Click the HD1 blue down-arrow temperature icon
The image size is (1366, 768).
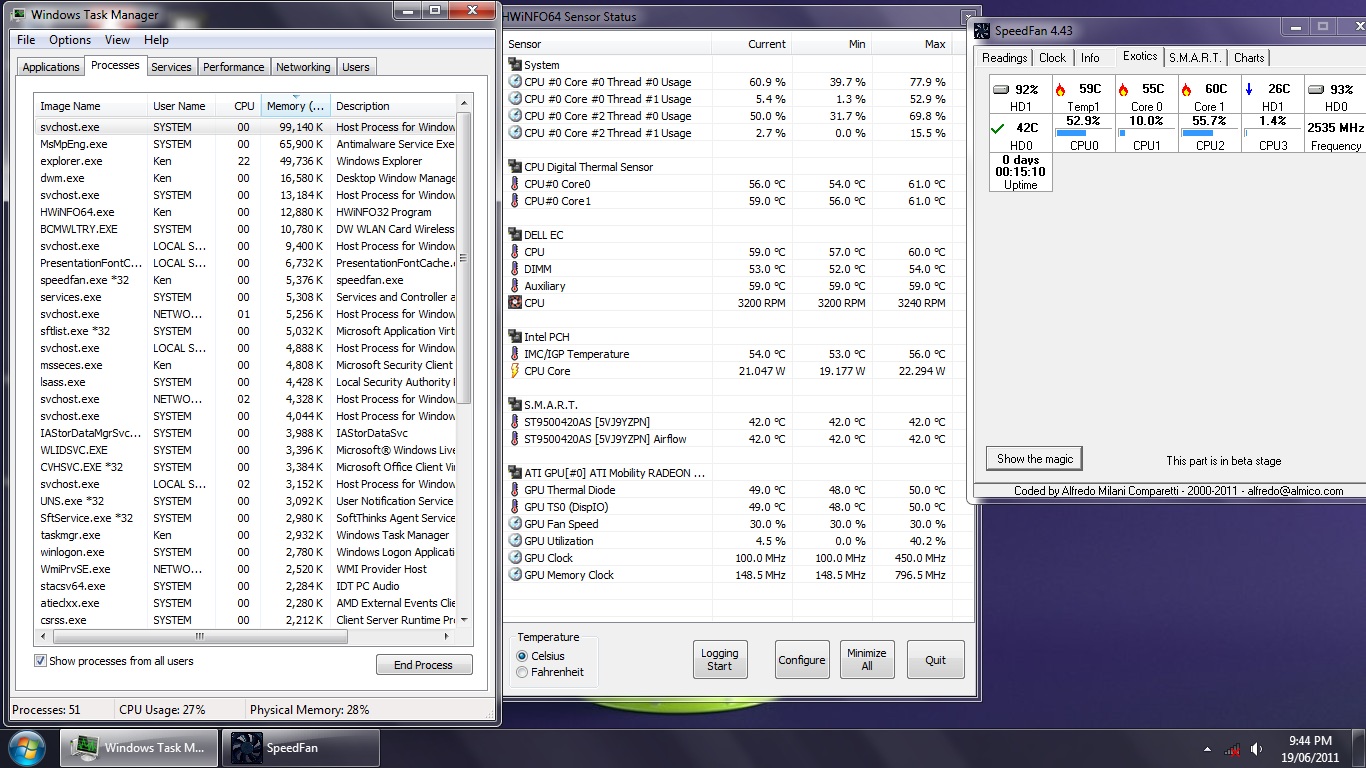(x=1249, y=89)
